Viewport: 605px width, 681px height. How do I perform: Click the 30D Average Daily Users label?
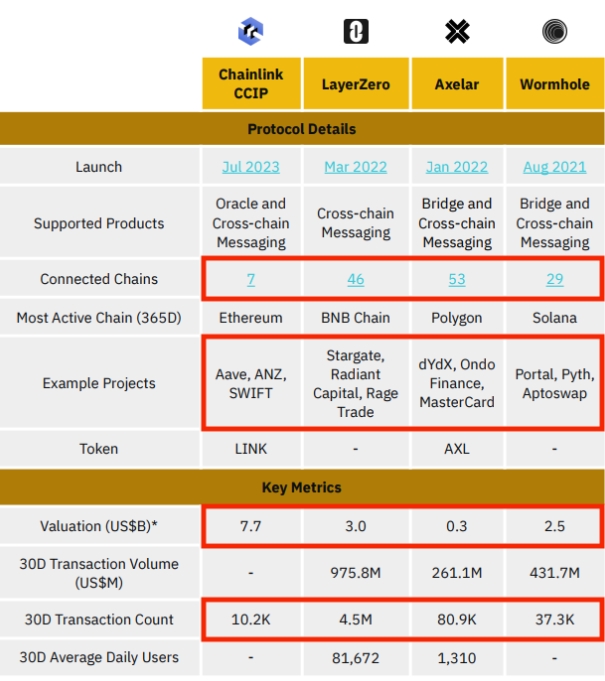coord(99,658)
